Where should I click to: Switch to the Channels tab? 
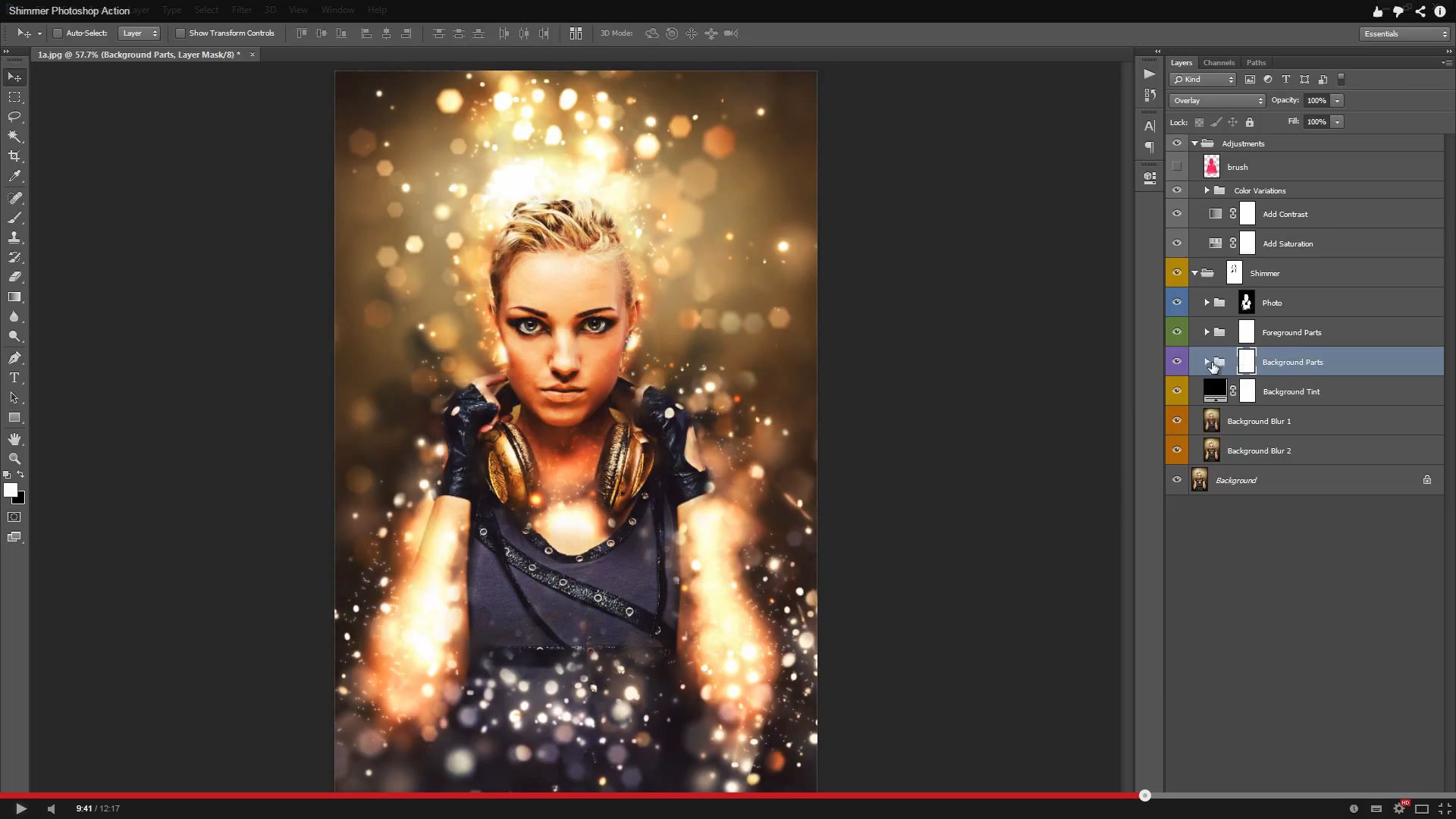(1219, 62)
